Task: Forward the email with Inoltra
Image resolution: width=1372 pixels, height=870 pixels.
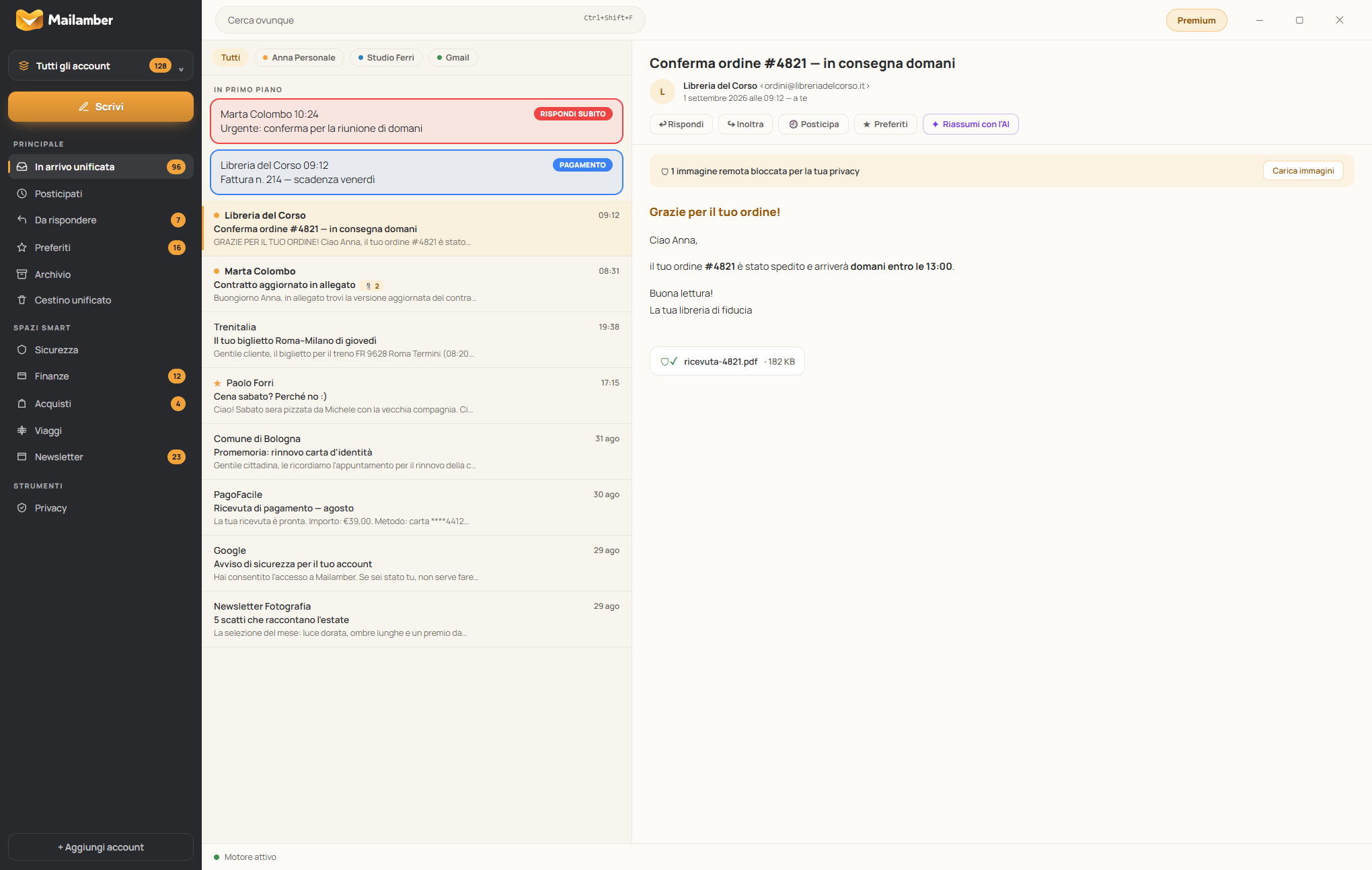Action: coord(745,124)
